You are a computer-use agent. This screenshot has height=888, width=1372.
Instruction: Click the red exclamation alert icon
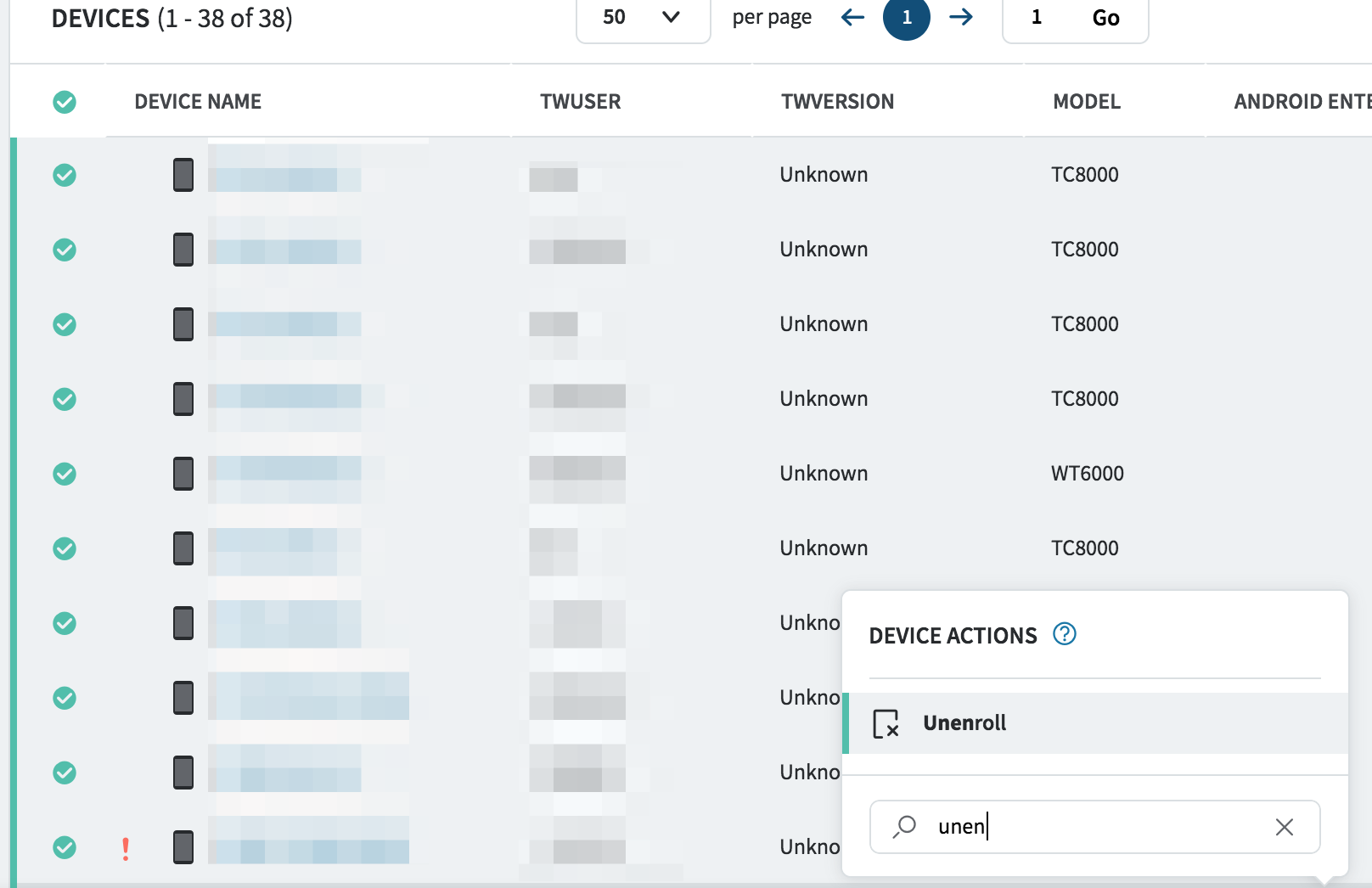point(126,848)
